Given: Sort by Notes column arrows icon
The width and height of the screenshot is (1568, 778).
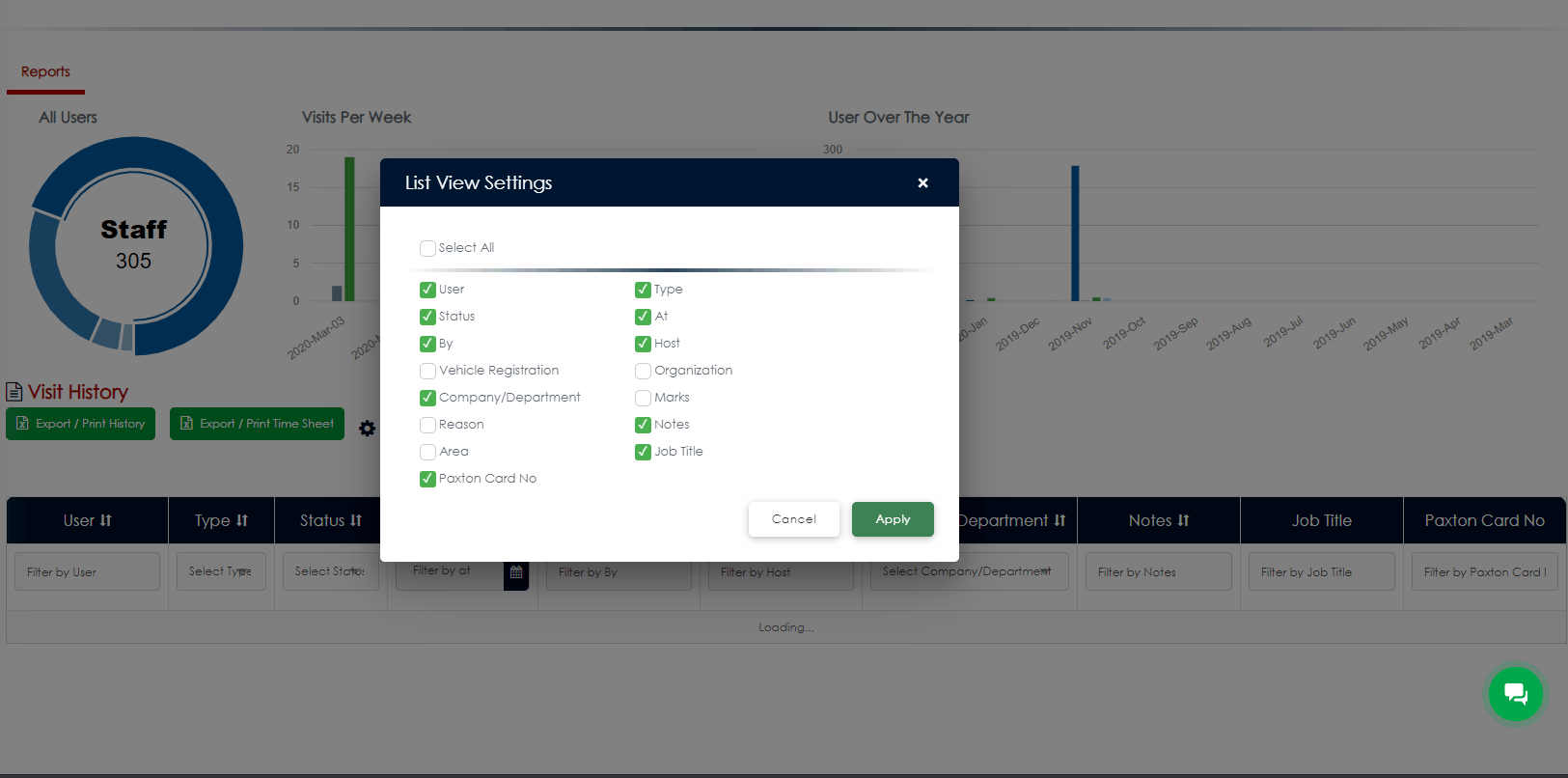Looking at the screenshot, I should tap(1183, 520).
